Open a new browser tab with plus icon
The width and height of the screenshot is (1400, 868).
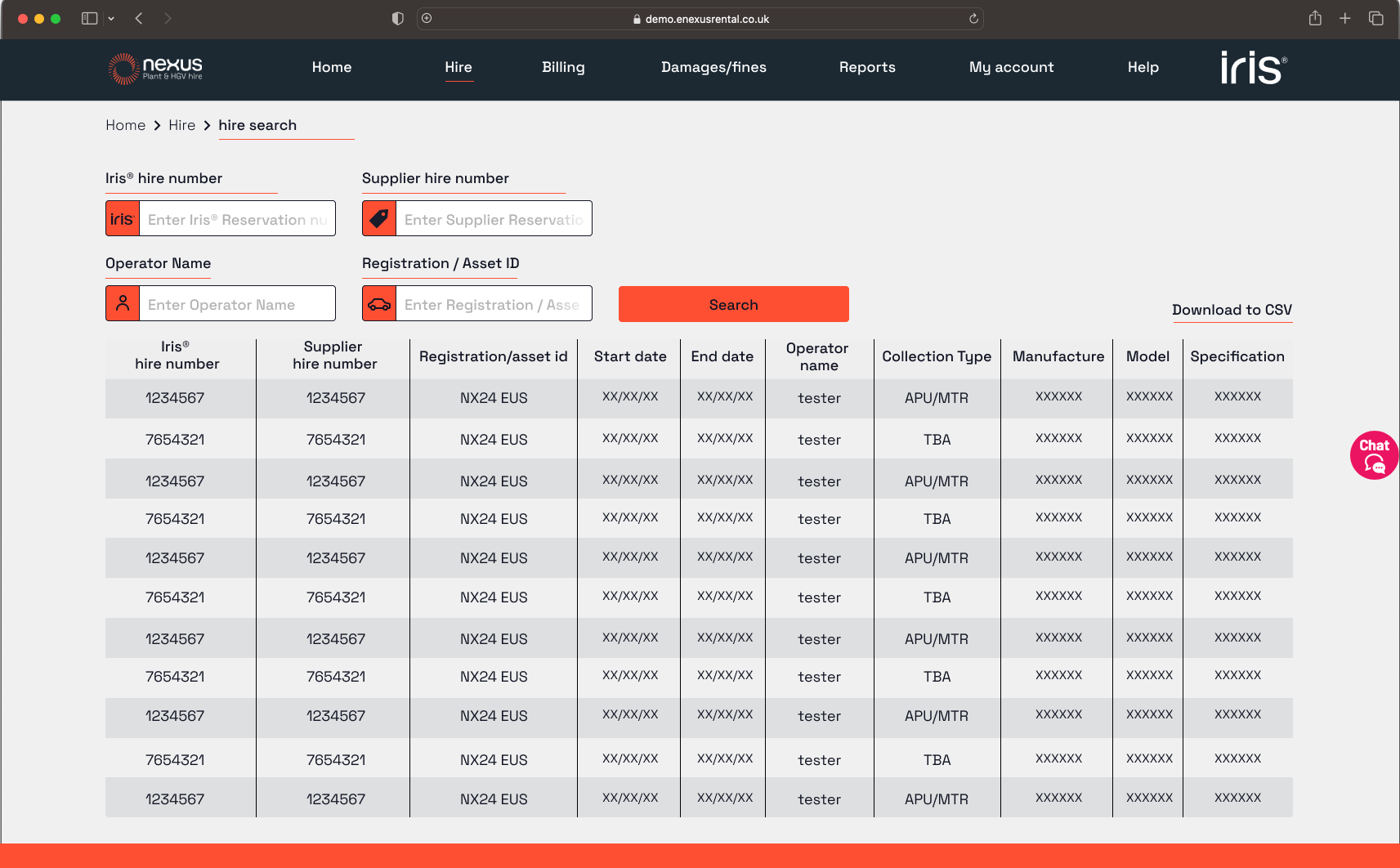point(1344,18)
